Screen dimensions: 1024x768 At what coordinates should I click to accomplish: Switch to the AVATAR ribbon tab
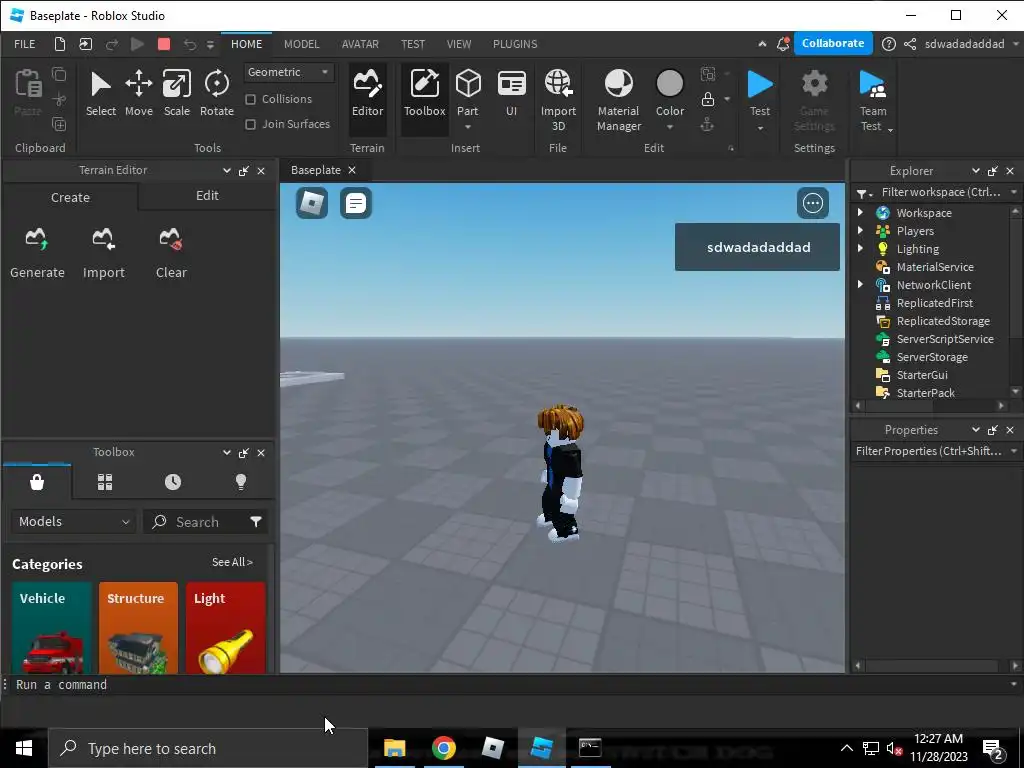pyautogui.click(x=360, y=44)
